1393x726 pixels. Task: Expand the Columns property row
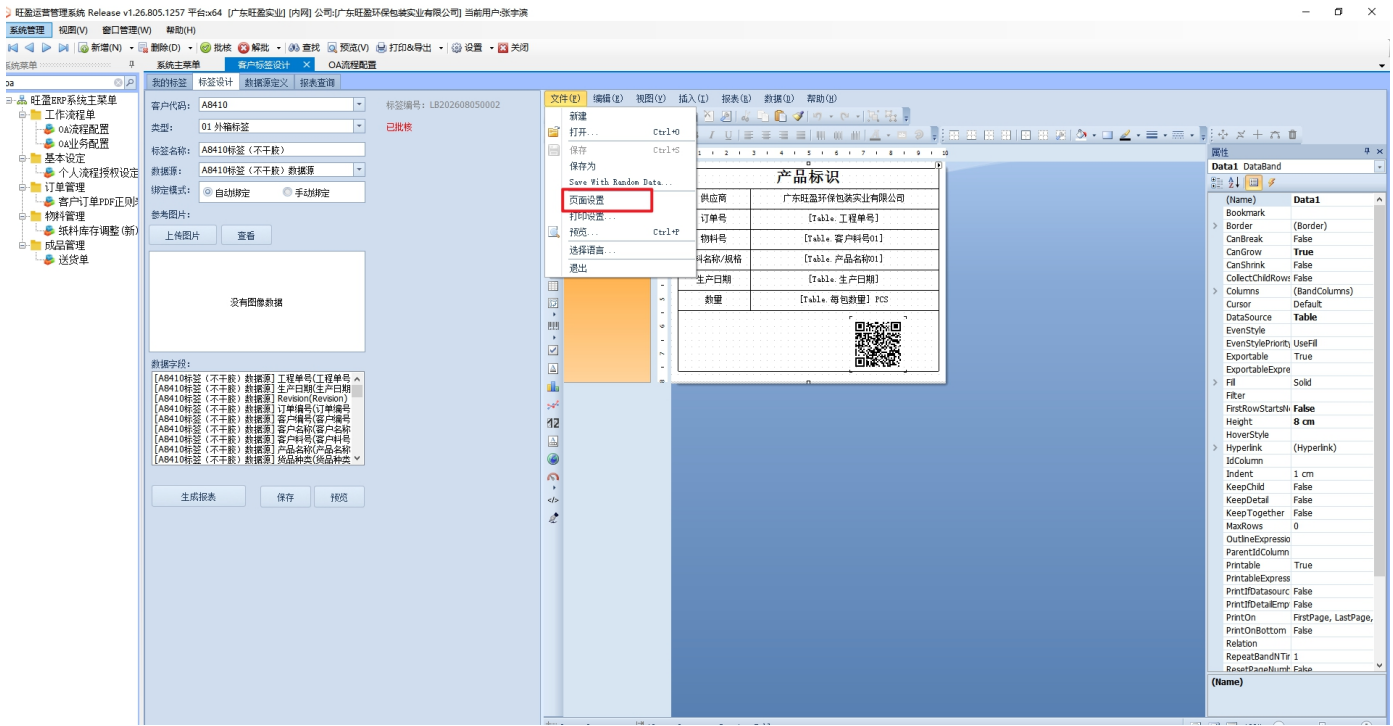point(1215,291)
